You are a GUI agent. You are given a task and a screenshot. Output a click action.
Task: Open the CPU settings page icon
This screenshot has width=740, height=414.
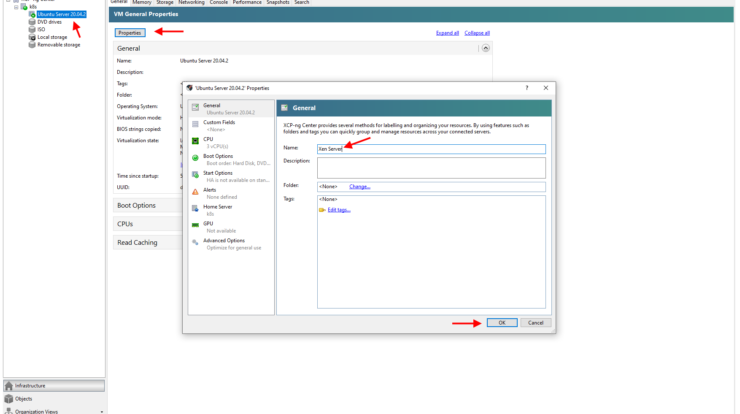pos(195,140)
